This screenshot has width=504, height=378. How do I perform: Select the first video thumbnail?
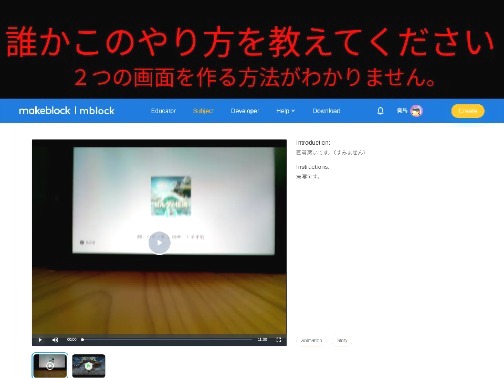pyautogui.click(x=50, y=366)
